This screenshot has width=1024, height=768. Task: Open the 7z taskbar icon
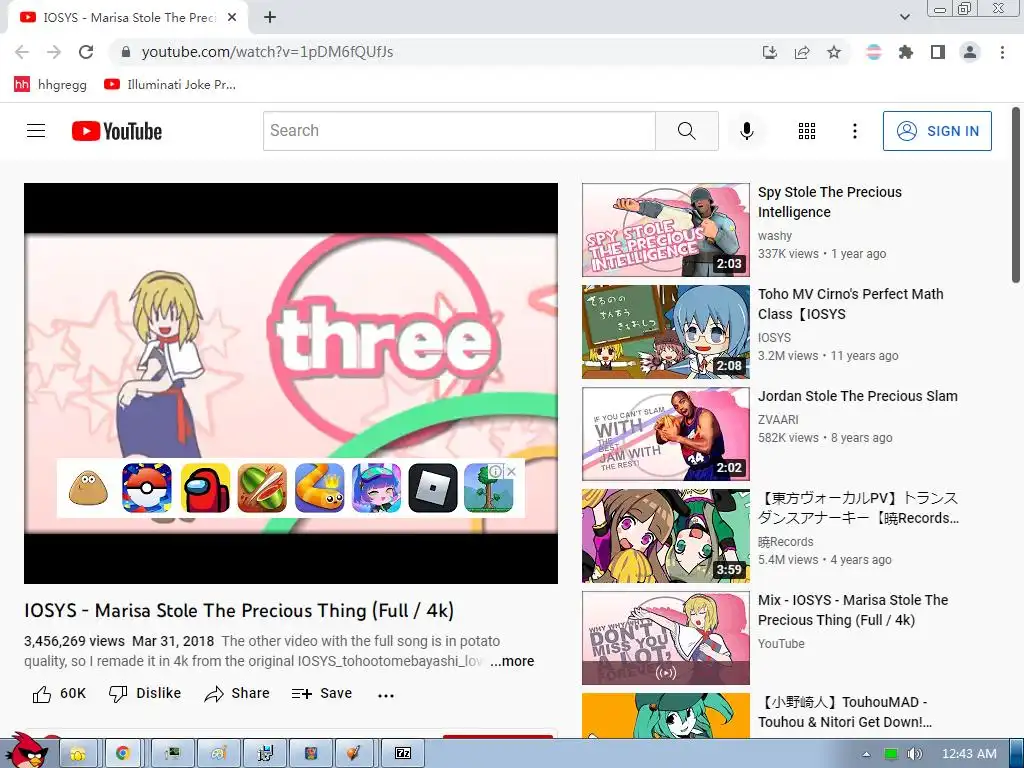[x=403, y=754]
